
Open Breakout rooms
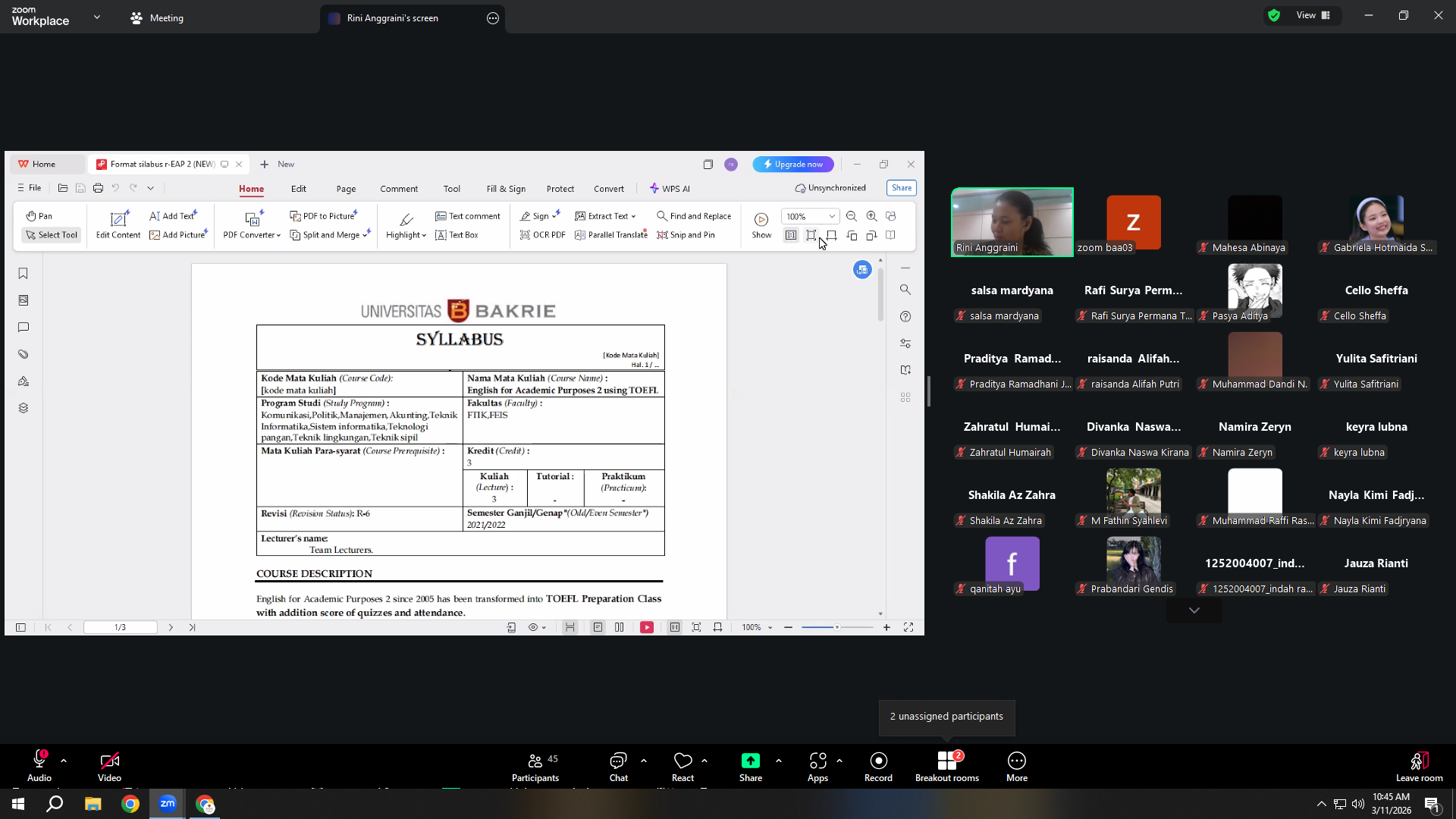click(x=946, y=767)
